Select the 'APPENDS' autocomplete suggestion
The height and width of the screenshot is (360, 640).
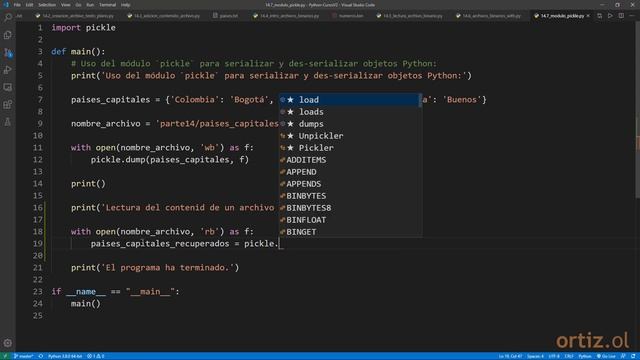click(350, 184)
